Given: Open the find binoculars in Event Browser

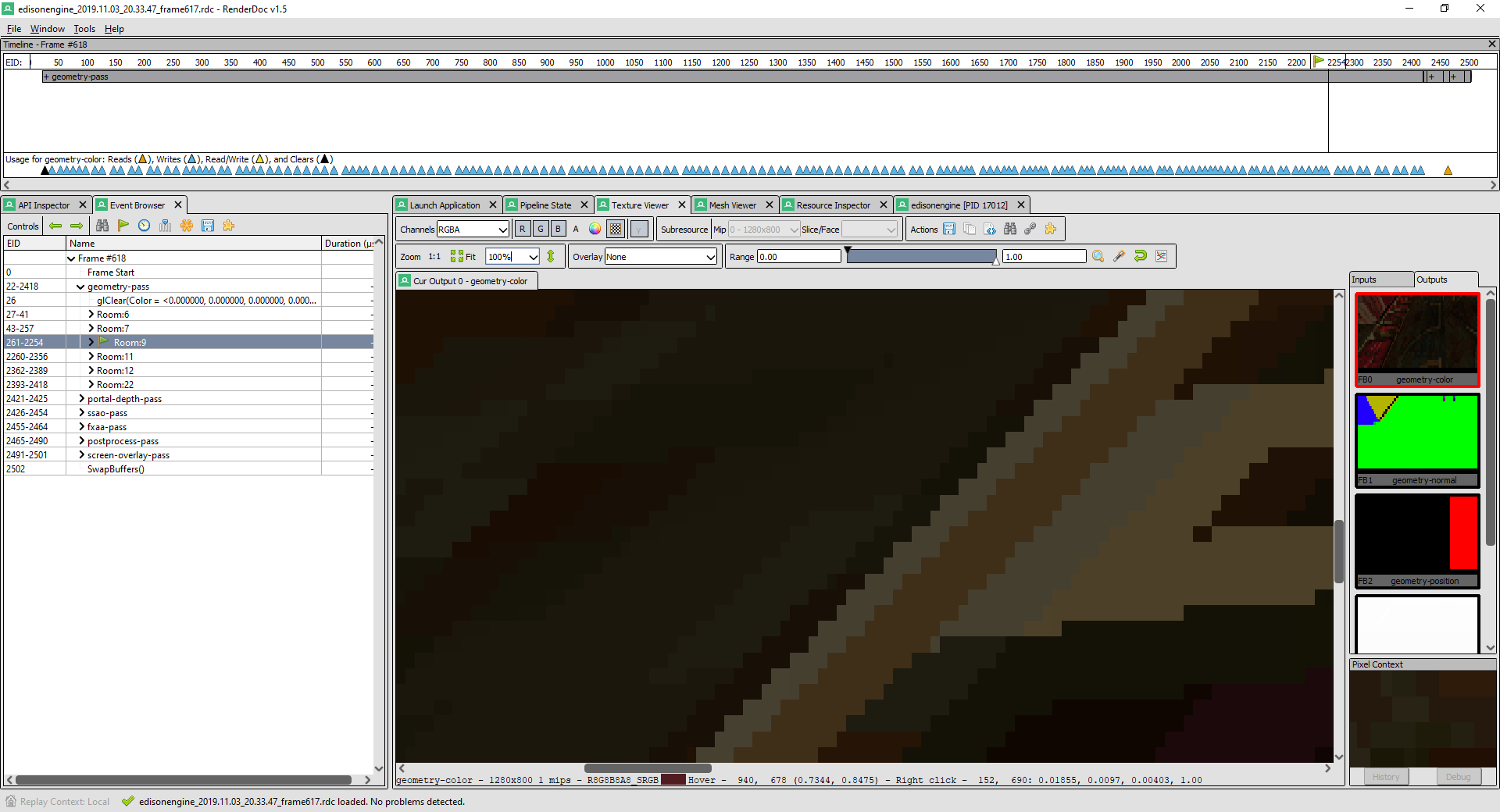Looking at the screenshot, I should click(x=102, y=226).
